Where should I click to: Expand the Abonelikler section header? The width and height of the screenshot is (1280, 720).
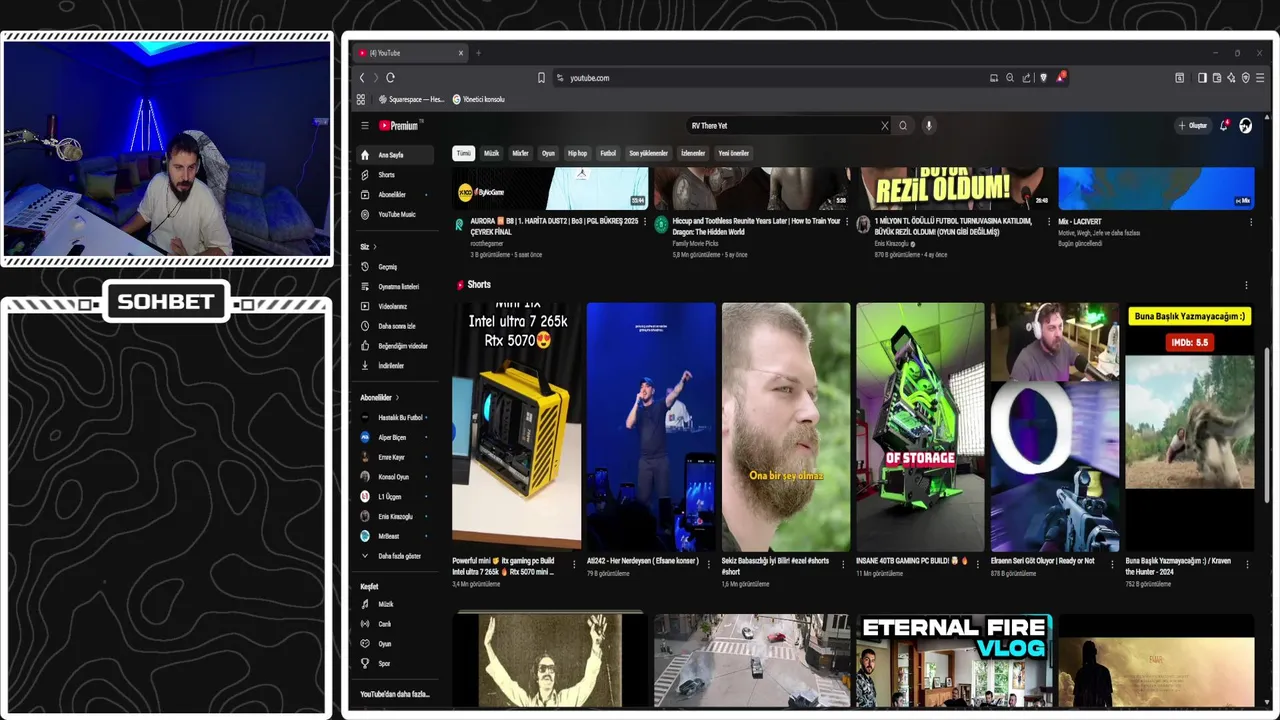379,397
